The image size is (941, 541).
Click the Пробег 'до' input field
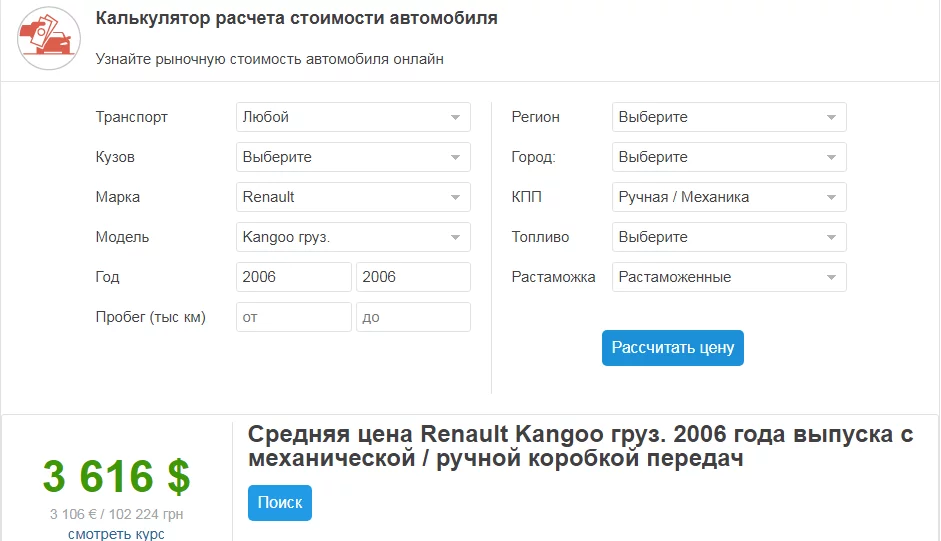(x=413, y=317)
